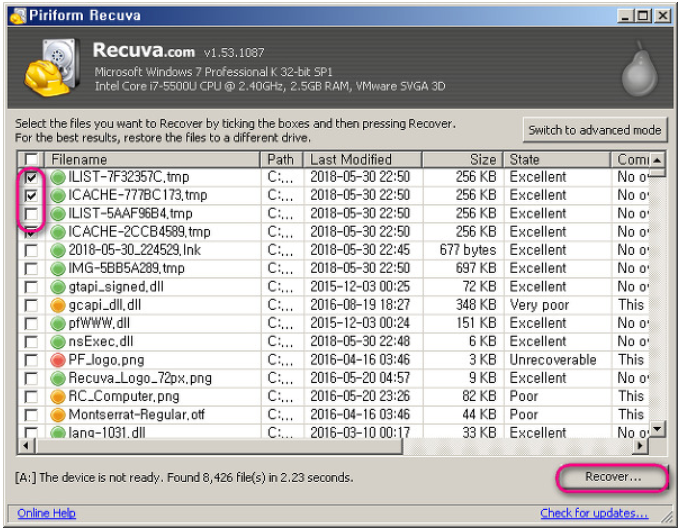Click the green status dot for ILIST-5AAF96B4.tmp
Screen dimensions: 680x532
pos(57,214)
